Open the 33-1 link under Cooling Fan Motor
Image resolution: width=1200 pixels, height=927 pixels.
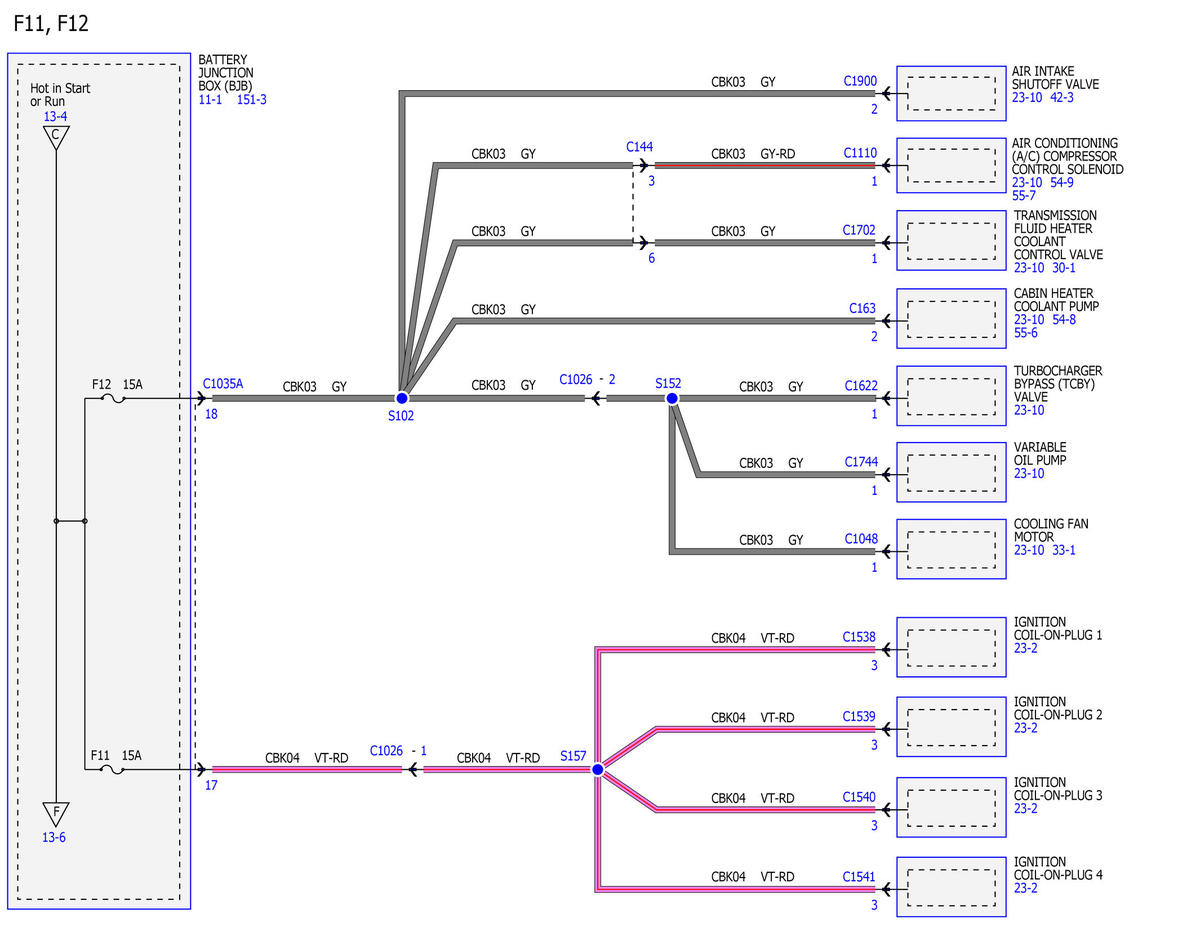tap(1064, 550)
